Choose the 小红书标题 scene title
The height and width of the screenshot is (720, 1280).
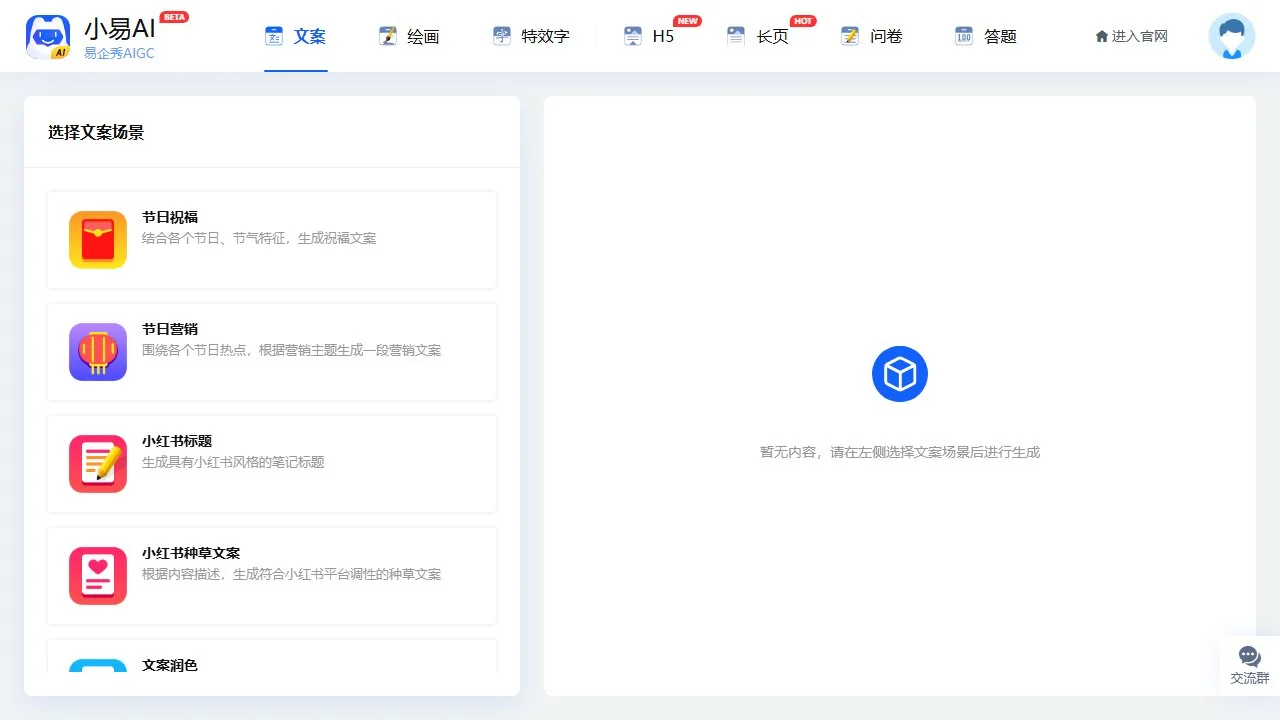pos(177,441)
